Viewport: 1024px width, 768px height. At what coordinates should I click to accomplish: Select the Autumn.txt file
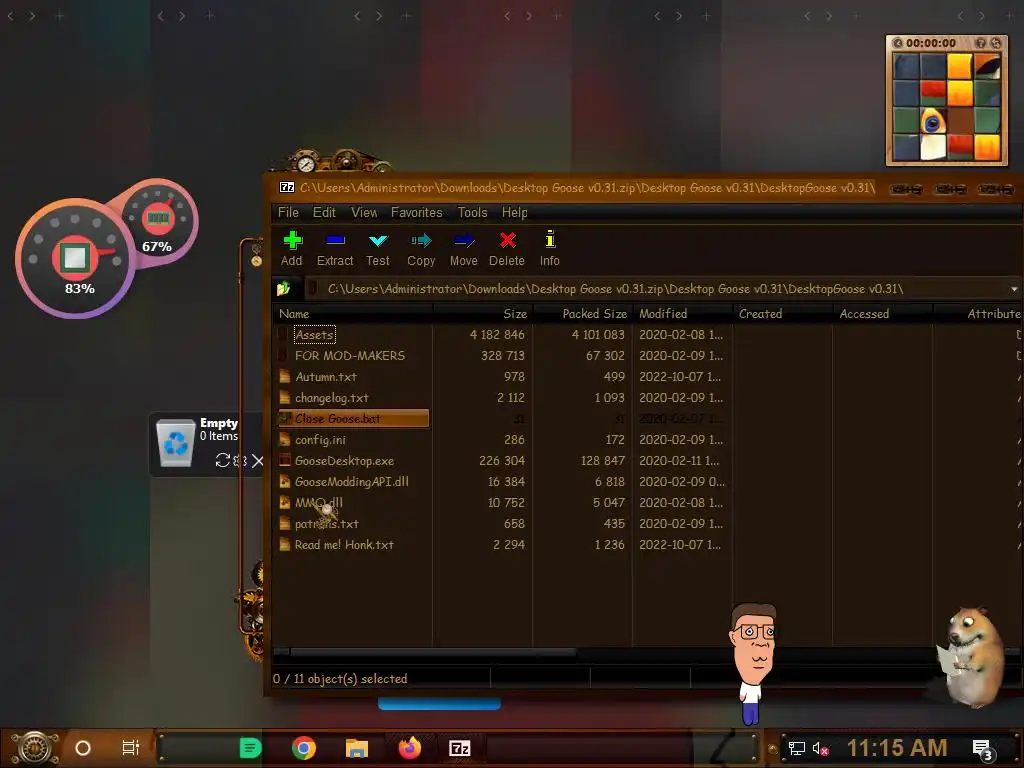tap(326, 377)
